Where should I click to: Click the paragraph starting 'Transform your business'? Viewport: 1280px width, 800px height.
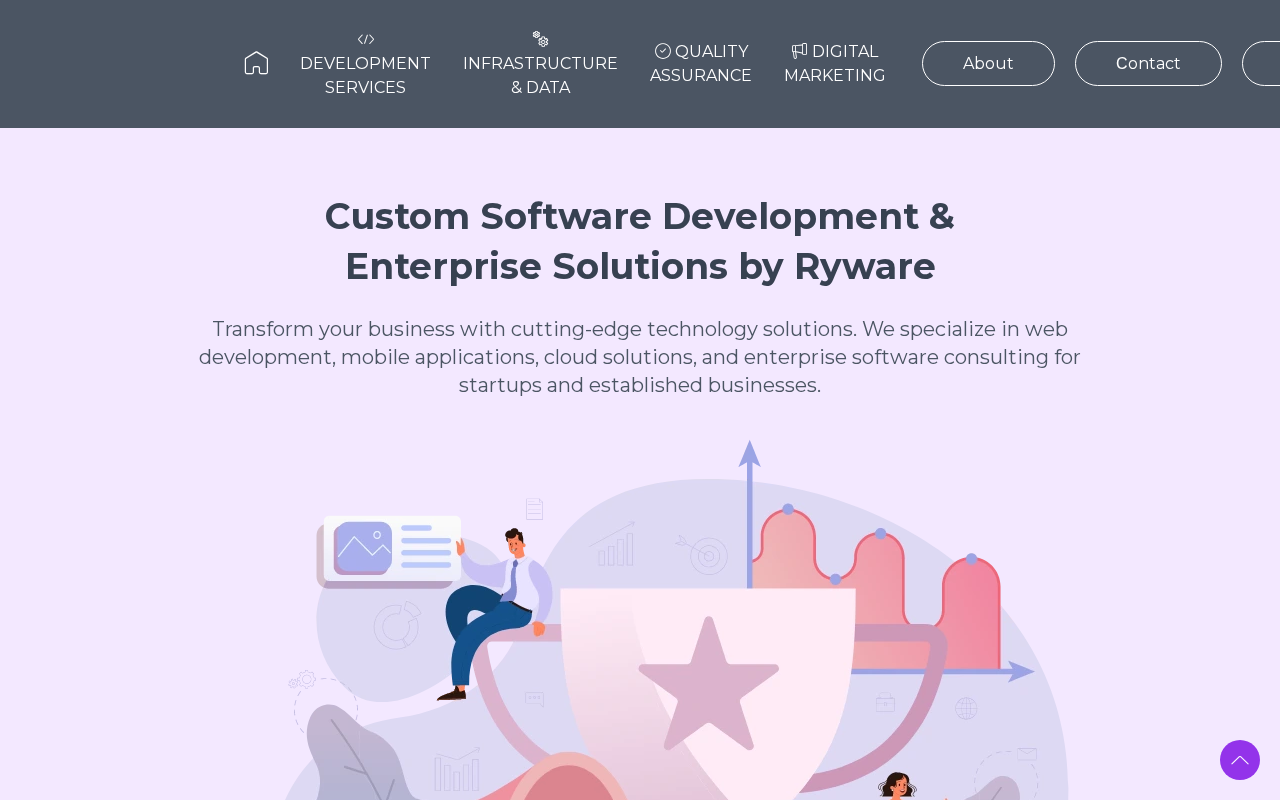(x=640, y=357)
